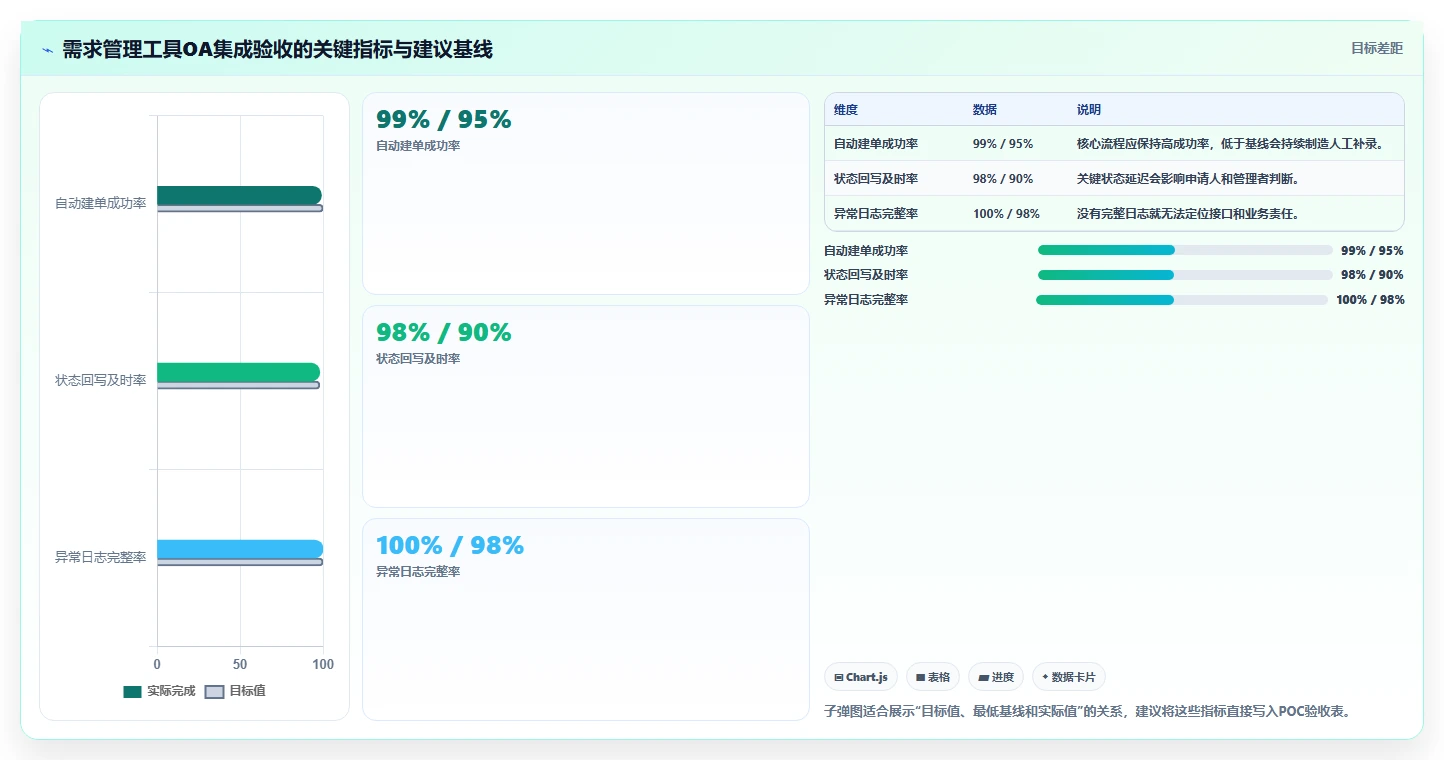Click the 自动建单成功率 progress bar

1185,250
